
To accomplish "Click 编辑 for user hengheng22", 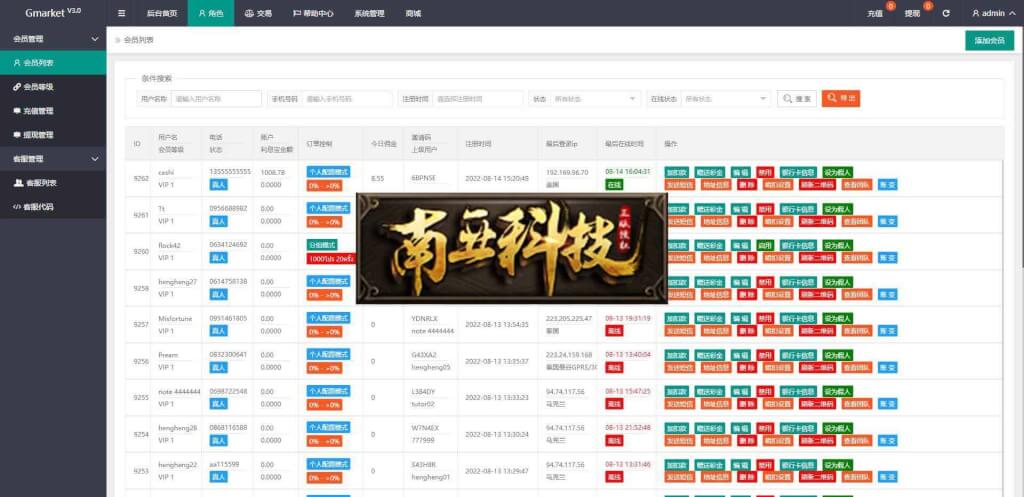I will (740, 465).
